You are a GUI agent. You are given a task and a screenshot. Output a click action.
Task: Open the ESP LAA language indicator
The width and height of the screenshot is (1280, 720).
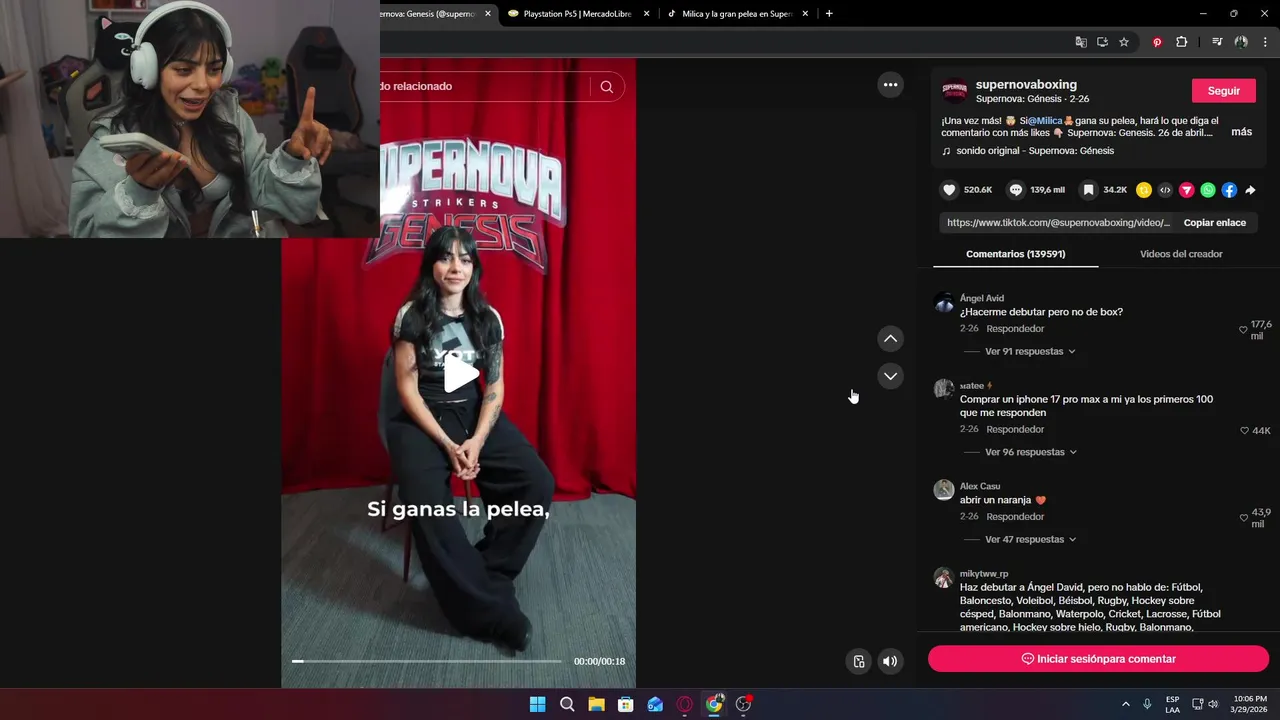[1172, 704]
